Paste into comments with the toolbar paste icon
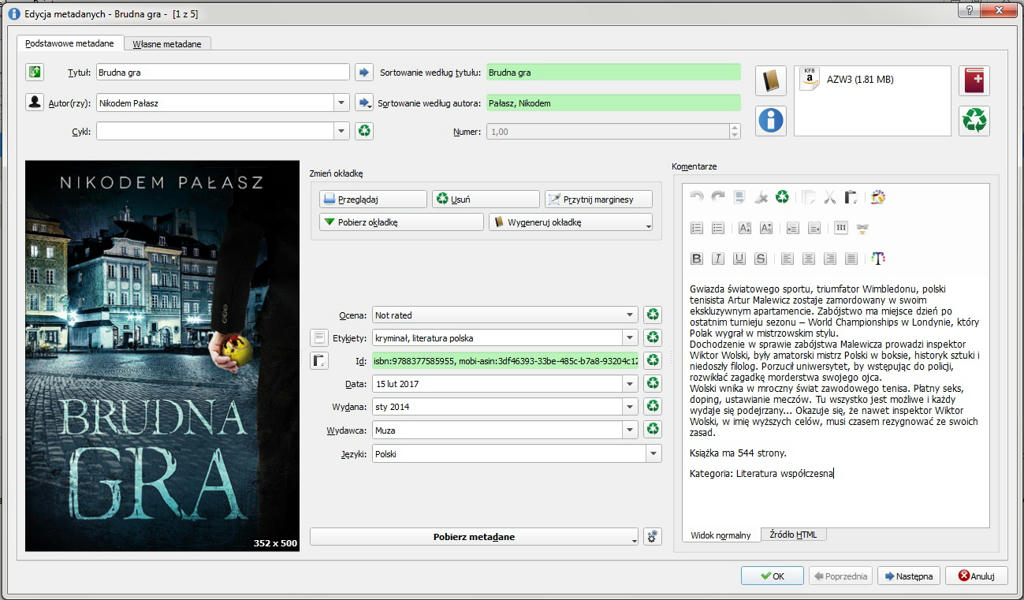This screenshot has width=1024, height=600. (850, 197)
